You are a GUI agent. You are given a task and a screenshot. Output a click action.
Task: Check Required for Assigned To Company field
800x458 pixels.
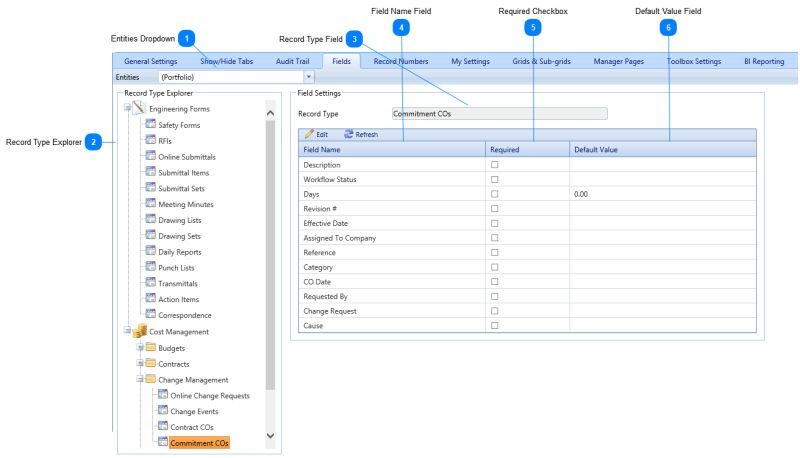494,238
